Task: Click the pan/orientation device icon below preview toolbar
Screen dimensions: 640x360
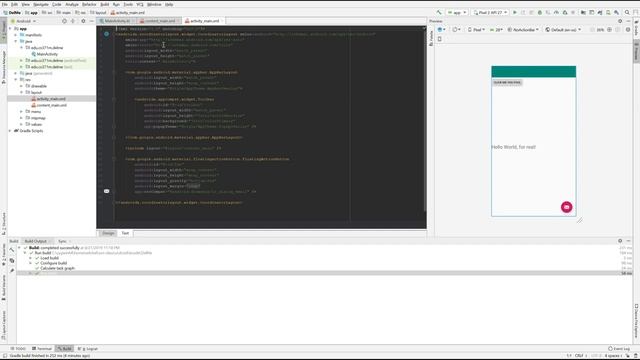Action: (x=440, y=39)
